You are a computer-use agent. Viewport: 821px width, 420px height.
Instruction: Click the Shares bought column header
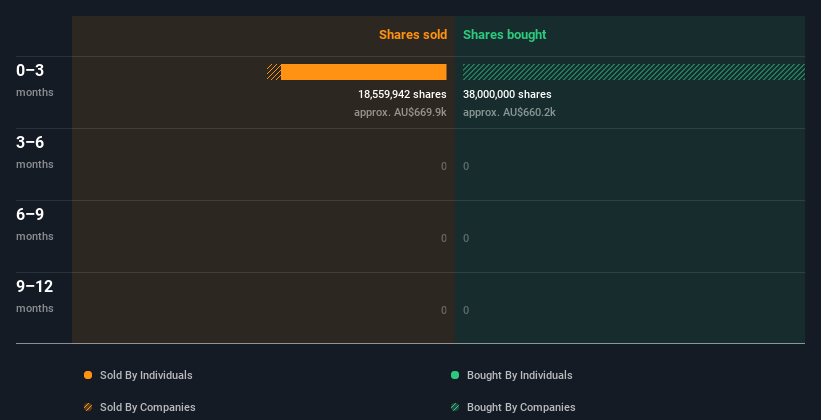[x=505, y=35]
